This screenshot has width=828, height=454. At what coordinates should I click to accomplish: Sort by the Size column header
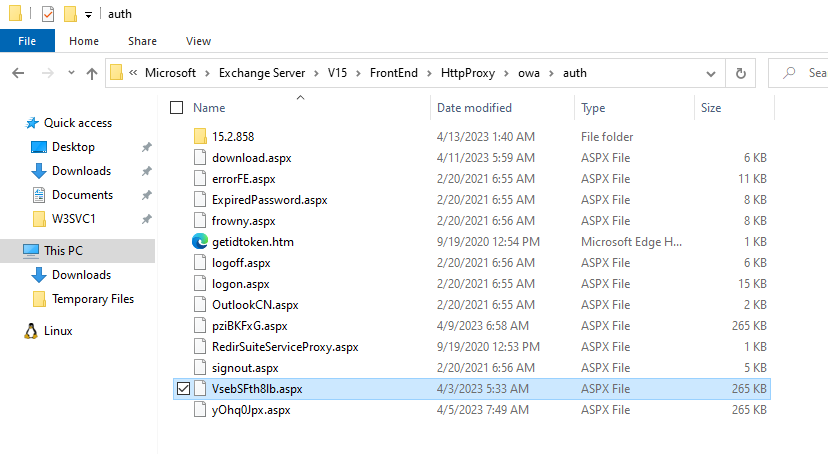tap(711, 108)
